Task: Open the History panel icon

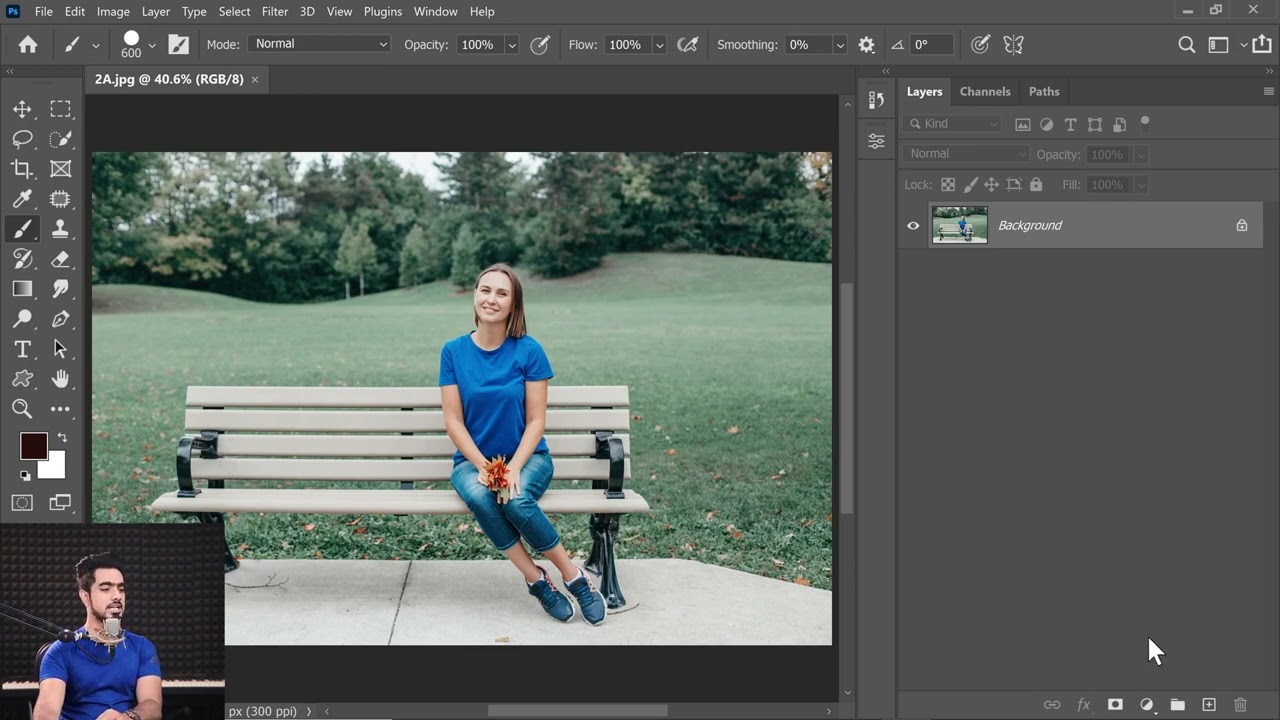Action: click(876, 100)
